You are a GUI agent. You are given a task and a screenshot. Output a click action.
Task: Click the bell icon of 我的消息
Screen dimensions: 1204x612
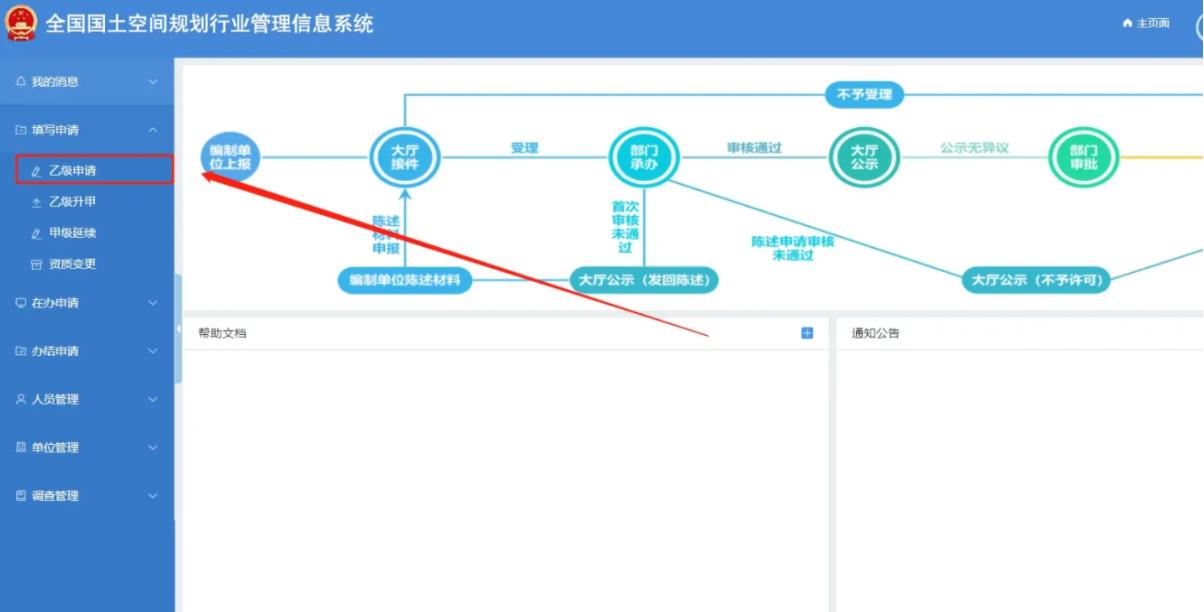(21, 82)
